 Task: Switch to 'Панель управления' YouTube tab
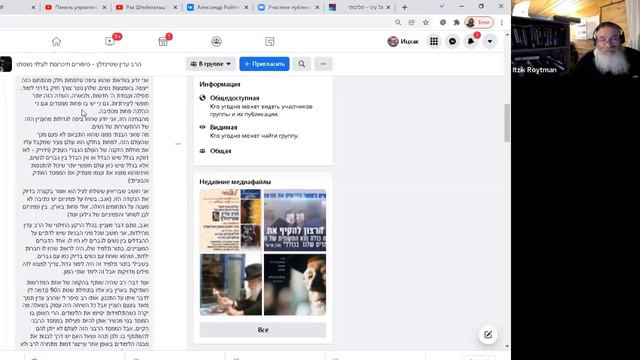tap(76, 7)
